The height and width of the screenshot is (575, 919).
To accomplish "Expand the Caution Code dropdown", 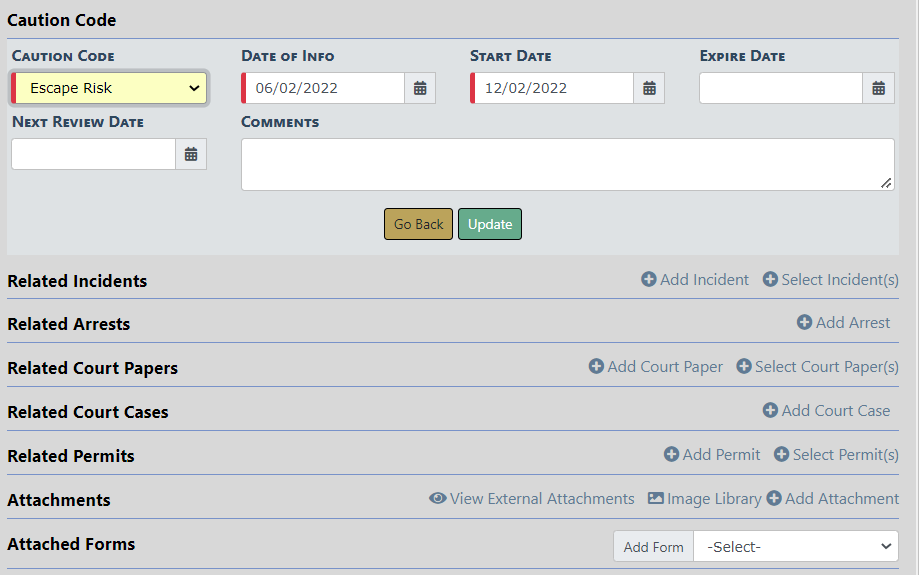I will pyautogui.click(x=109, y=88).
